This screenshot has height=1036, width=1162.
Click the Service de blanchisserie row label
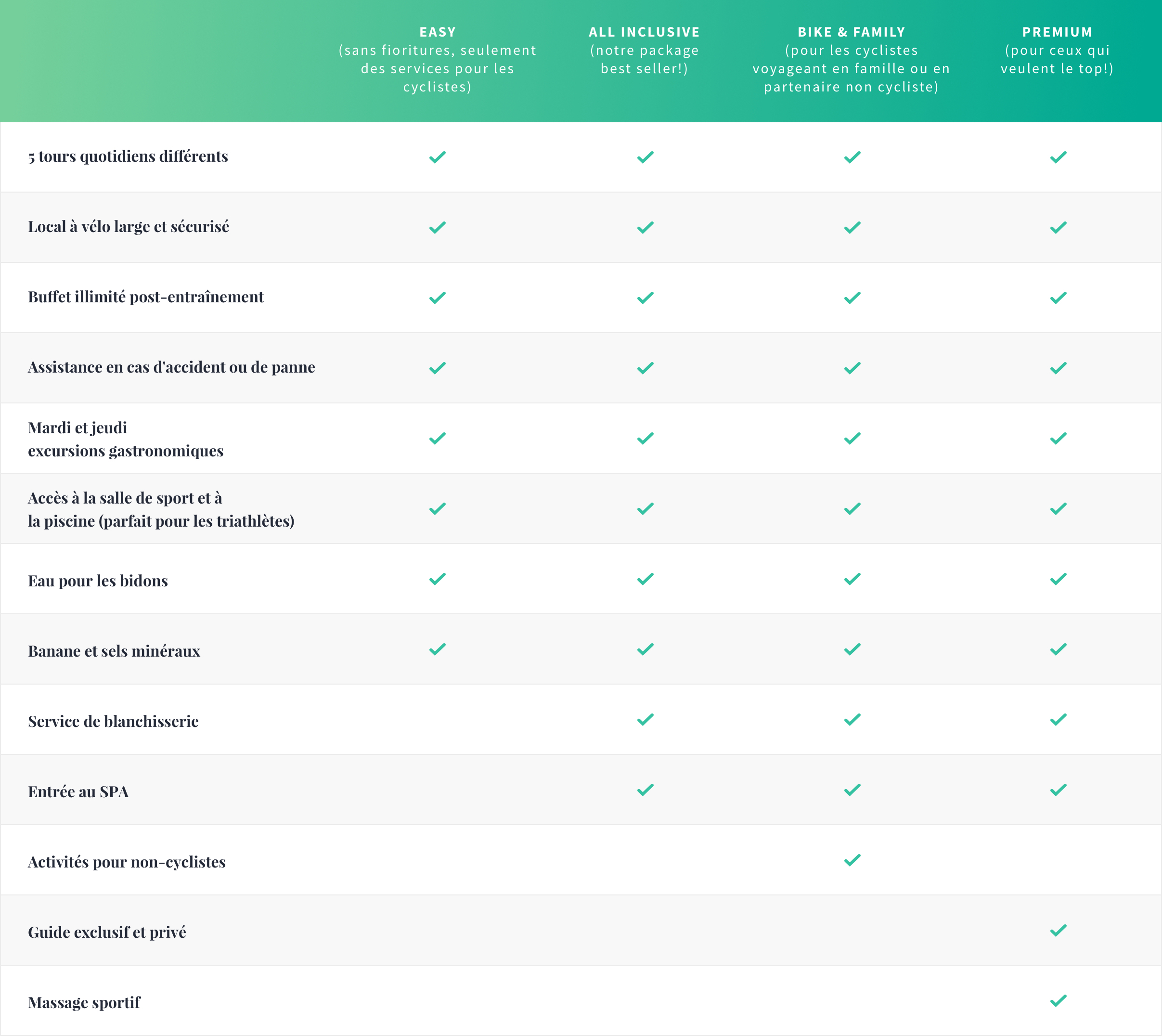(x=113, y=721)
